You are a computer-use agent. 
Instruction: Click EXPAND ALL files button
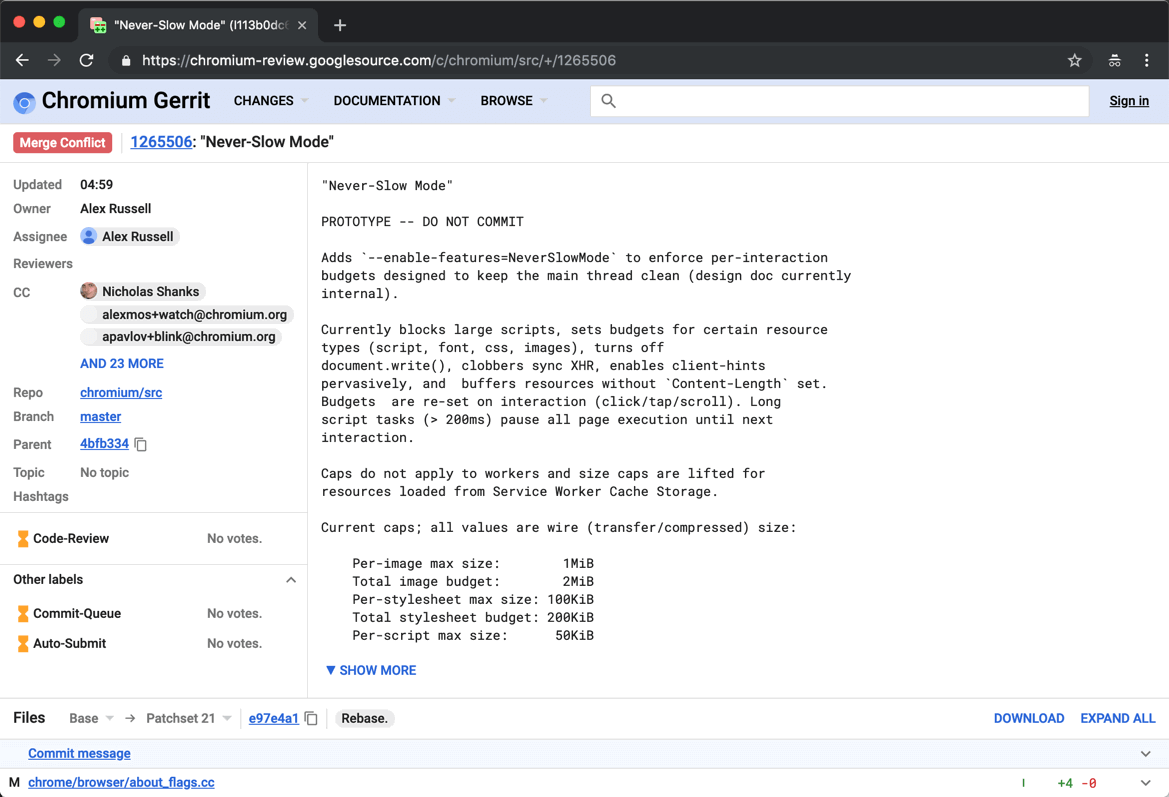[1118, 718]
